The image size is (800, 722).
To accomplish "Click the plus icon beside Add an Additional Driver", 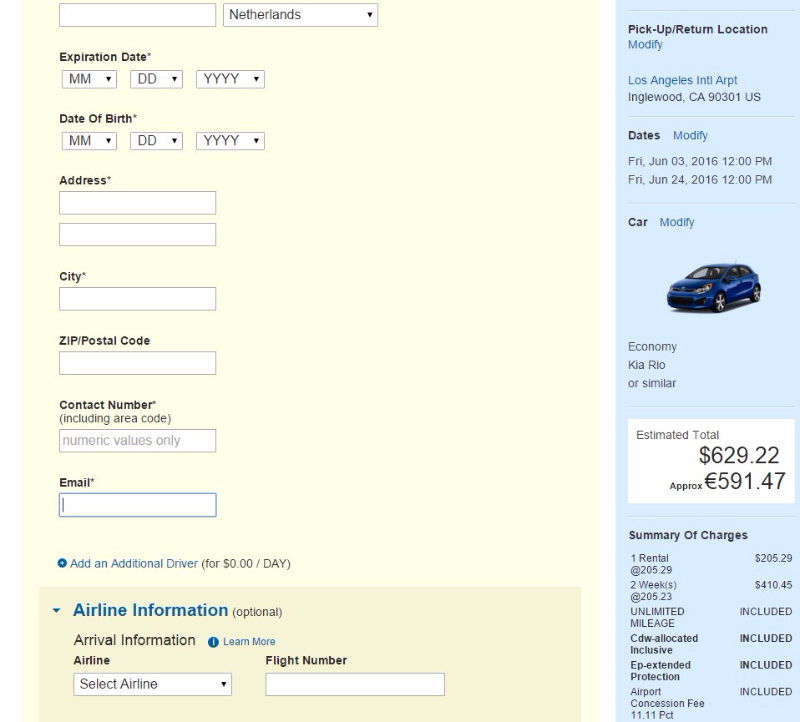I will coord(63,563).
